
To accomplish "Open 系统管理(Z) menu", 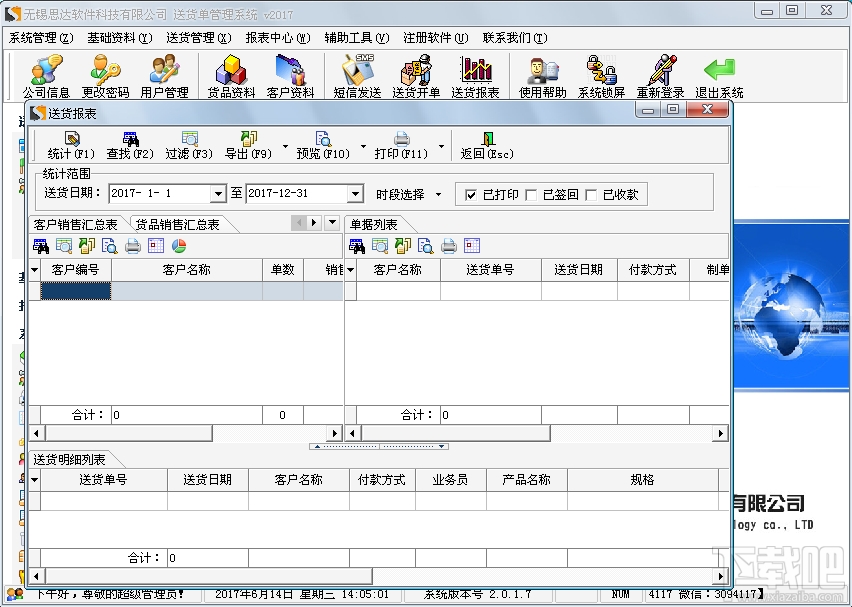I will 41,38.
